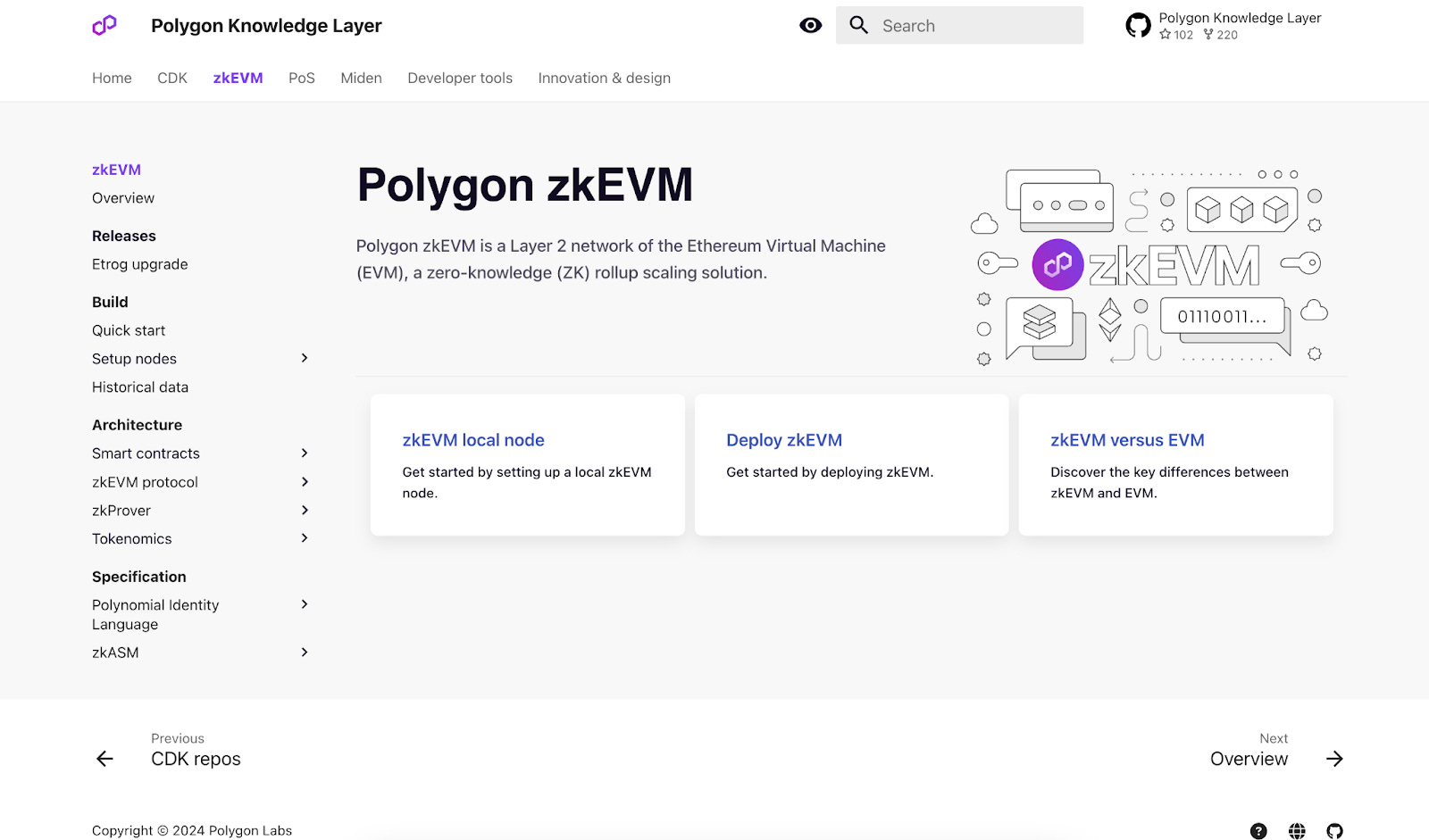Open Tokenomics sidebar item
This screenshot has height=840, width=1429.
click(x=131, y=539)
